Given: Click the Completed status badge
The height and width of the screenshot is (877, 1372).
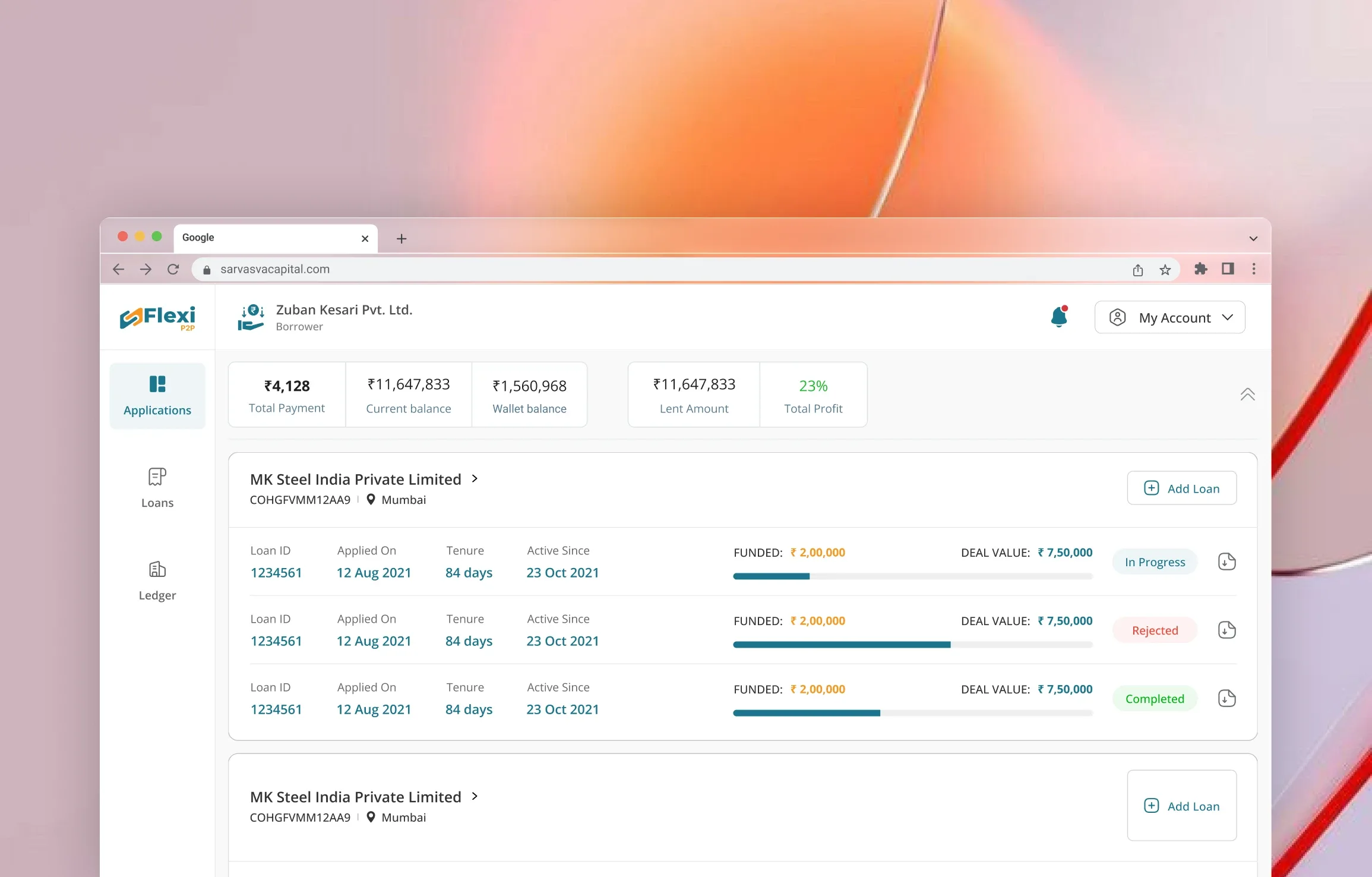Looking at the screenshot, I should [x=1154, y=699].
